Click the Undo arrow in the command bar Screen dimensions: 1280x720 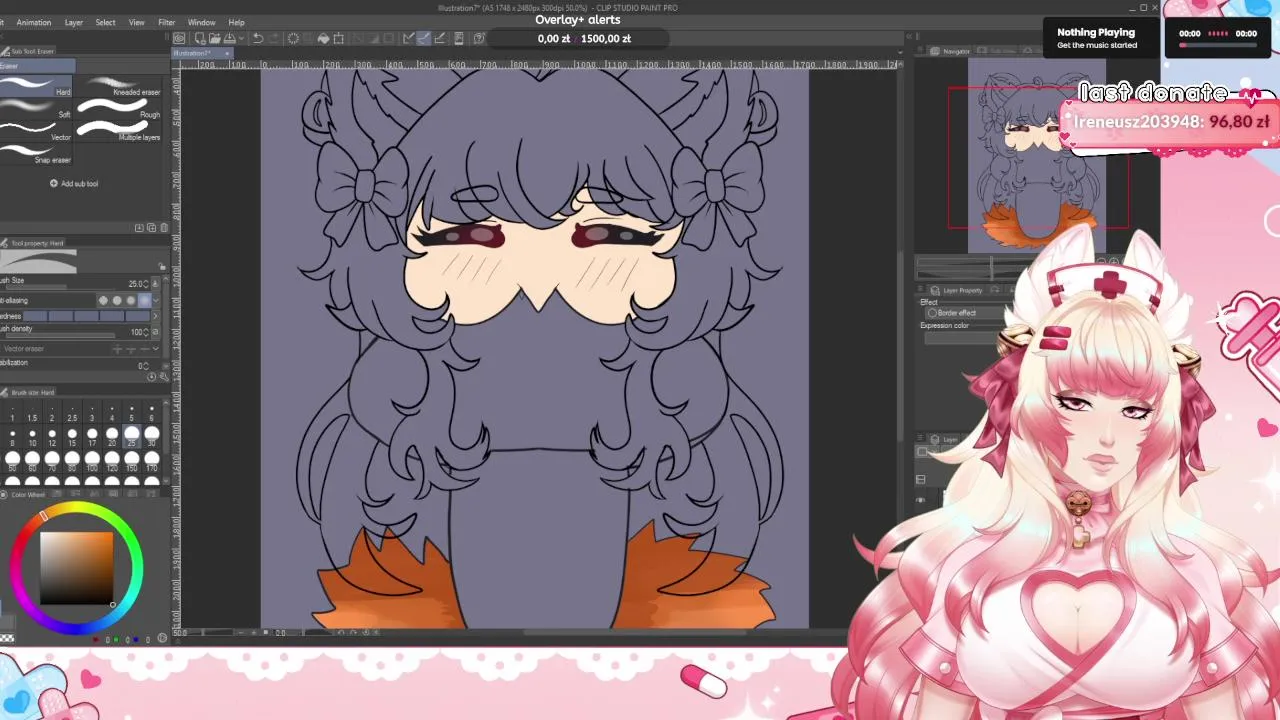258,39
